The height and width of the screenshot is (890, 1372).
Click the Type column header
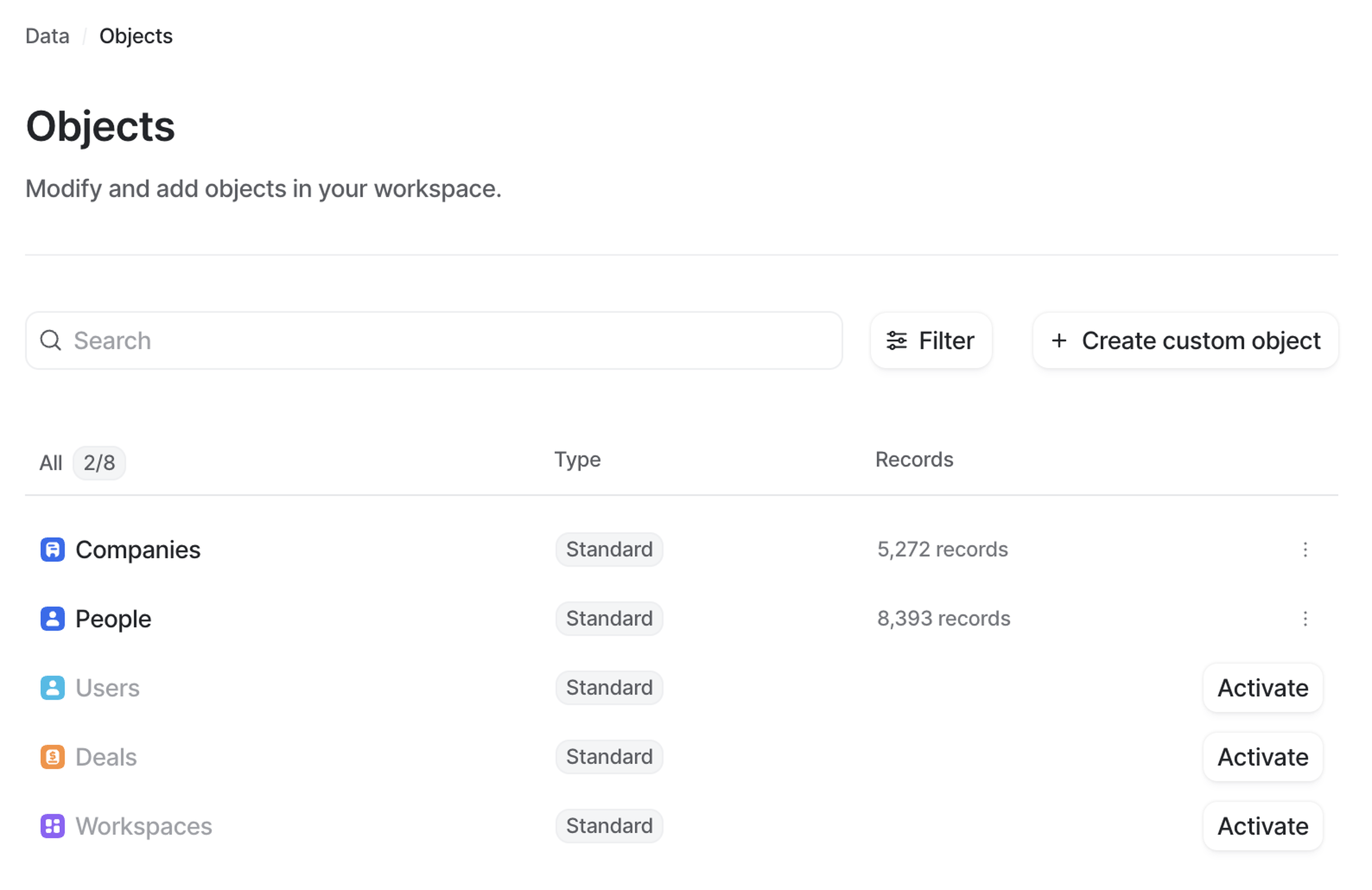point(577,459)
